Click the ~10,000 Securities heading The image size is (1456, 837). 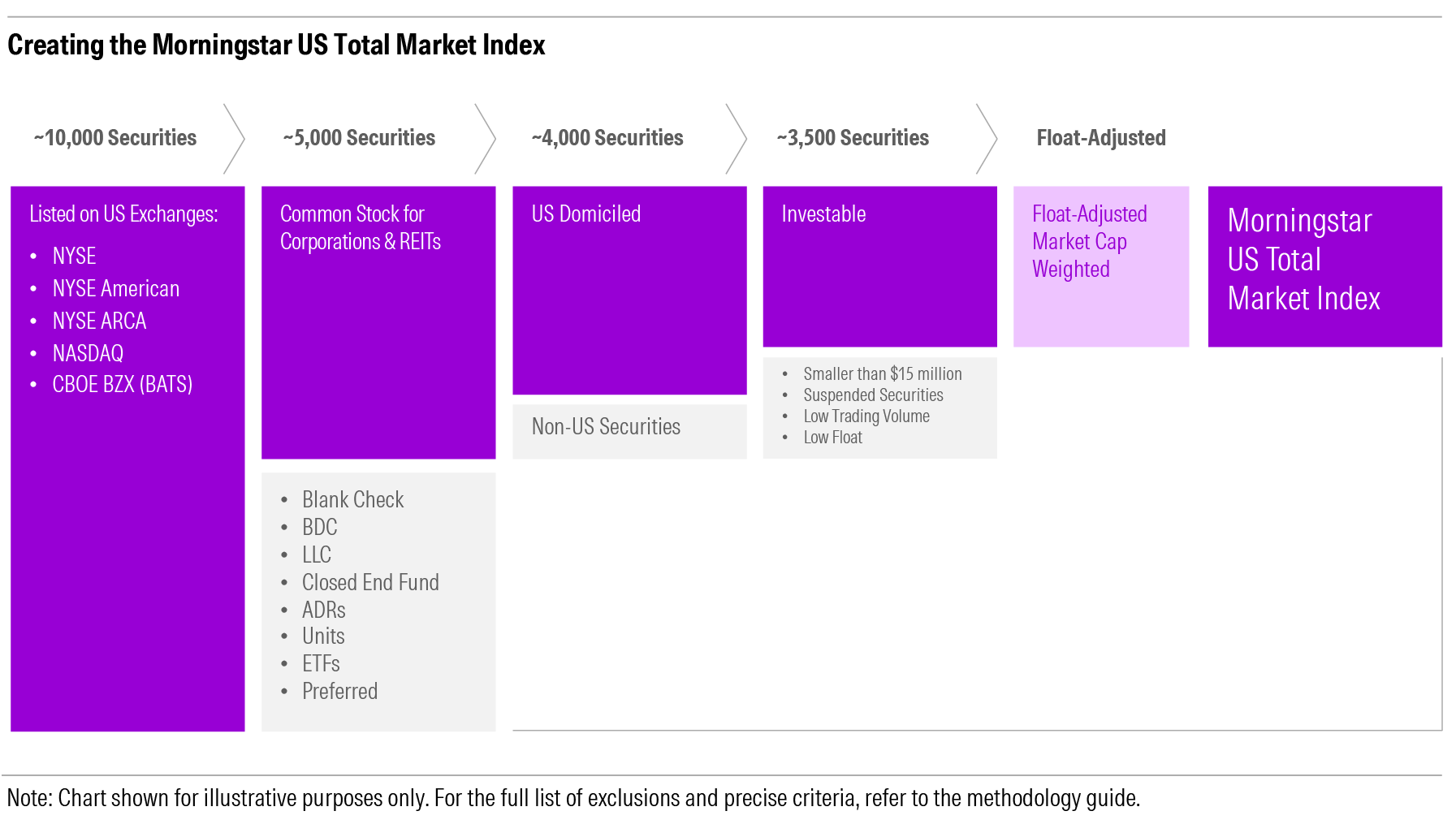click(x=115, y=138)
